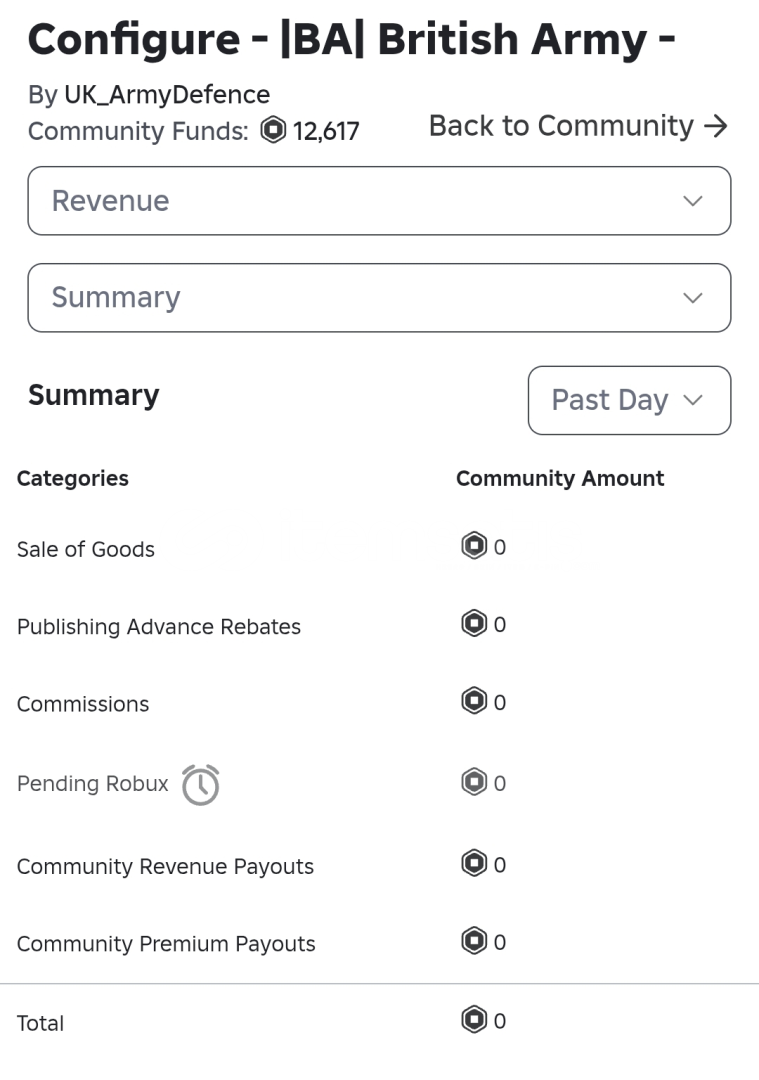Click Robux icon beside Sale of Goods

coord(473,546)
